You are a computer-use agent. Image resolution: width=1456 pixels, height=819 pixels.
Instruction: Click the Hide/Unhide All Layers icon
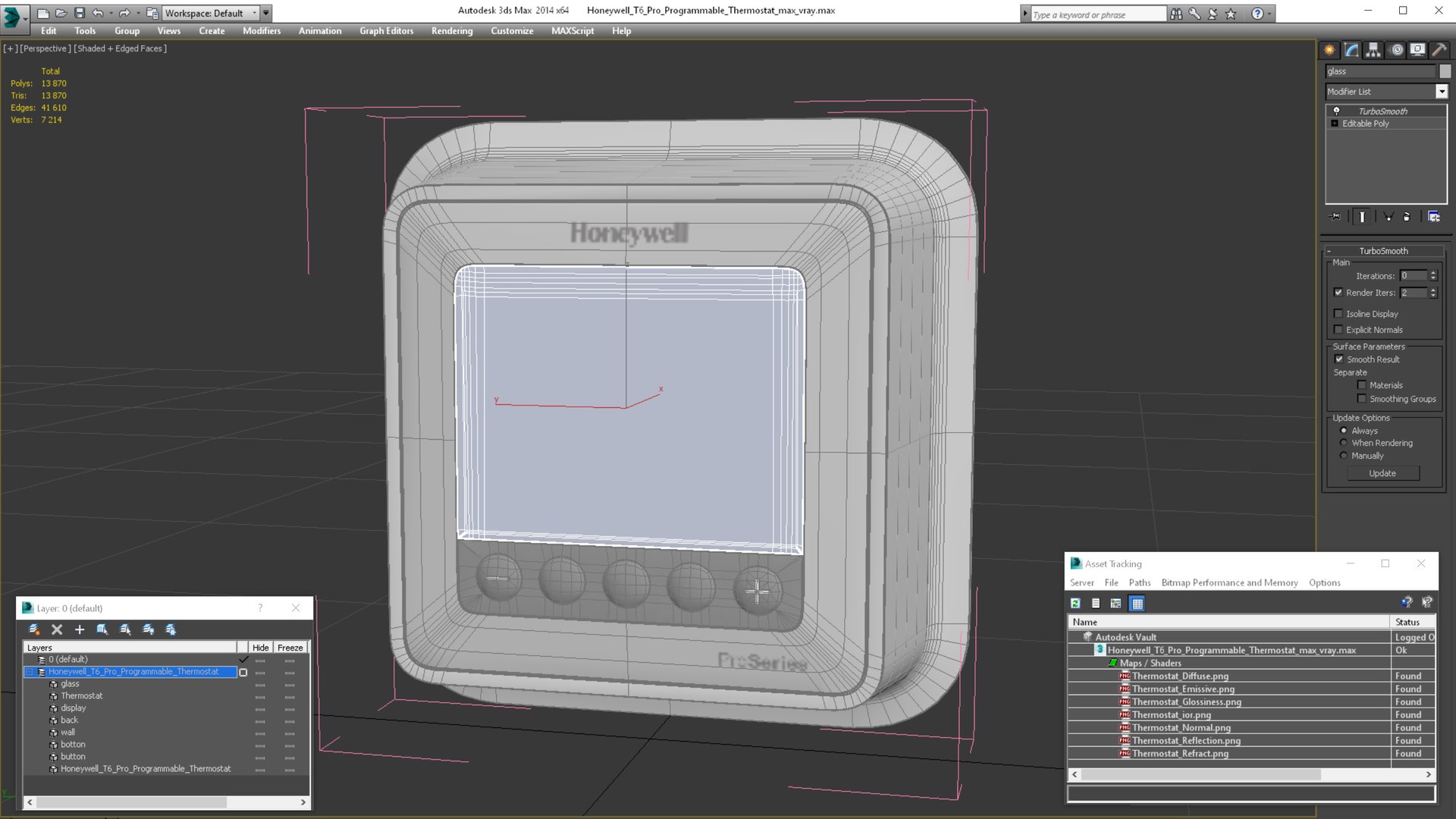tap(148, 629)
